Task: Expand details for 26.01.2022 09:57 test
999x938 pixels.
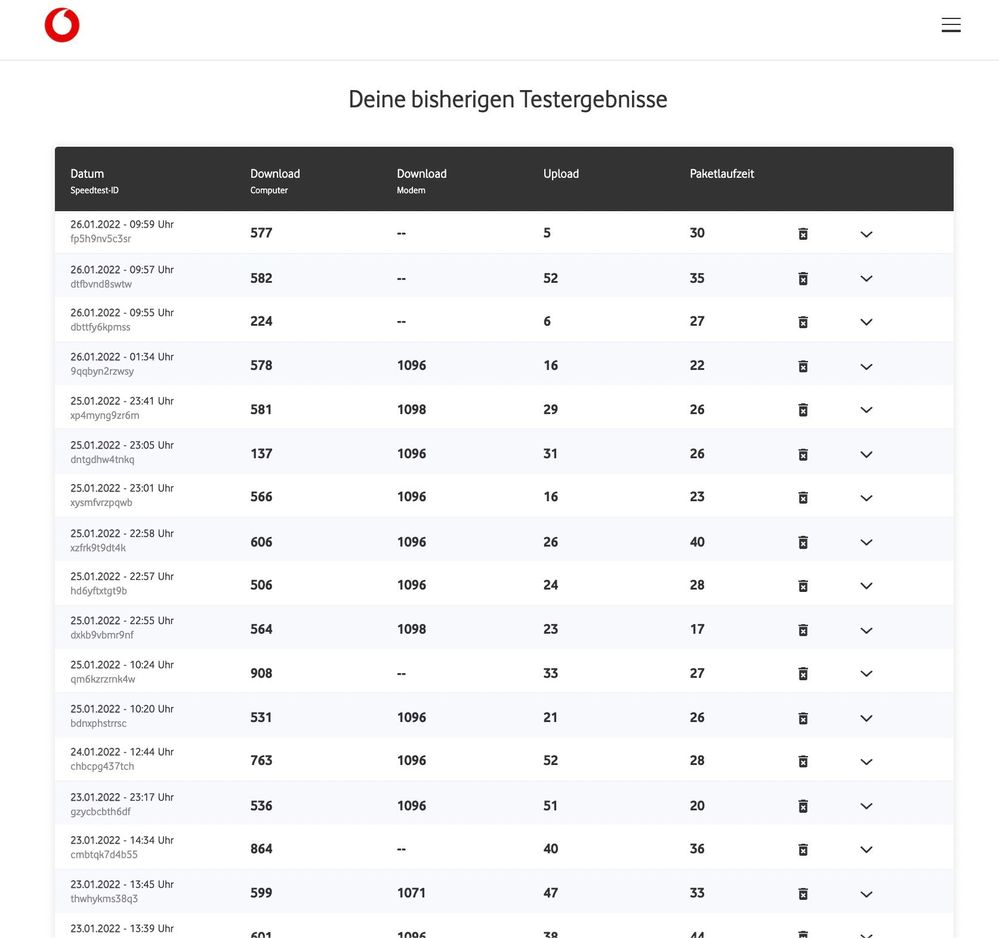Action: (x=866, y=278)
